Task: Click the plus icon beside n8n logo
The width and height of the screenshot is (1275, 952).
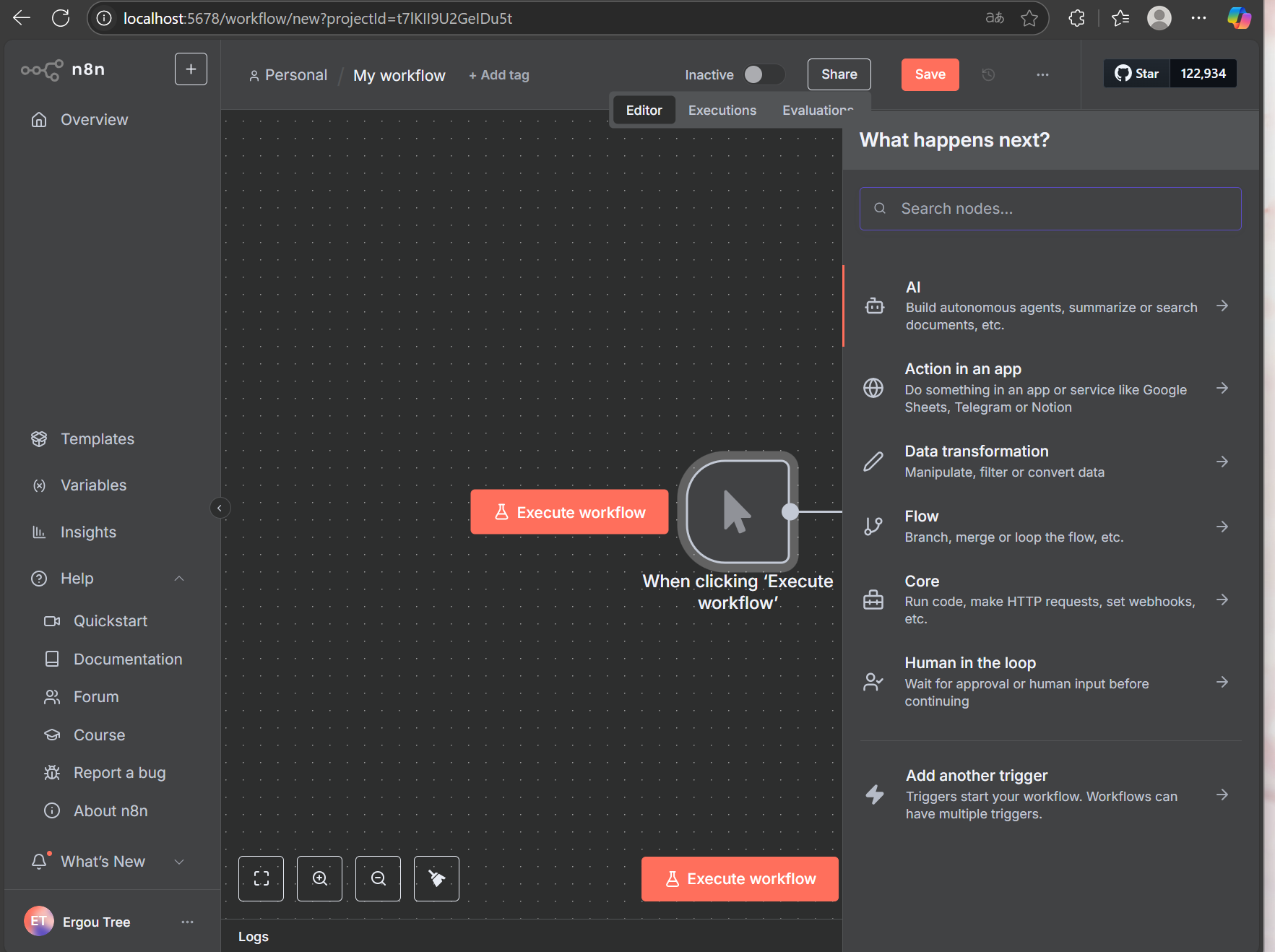Action: (x=191, y=69)
